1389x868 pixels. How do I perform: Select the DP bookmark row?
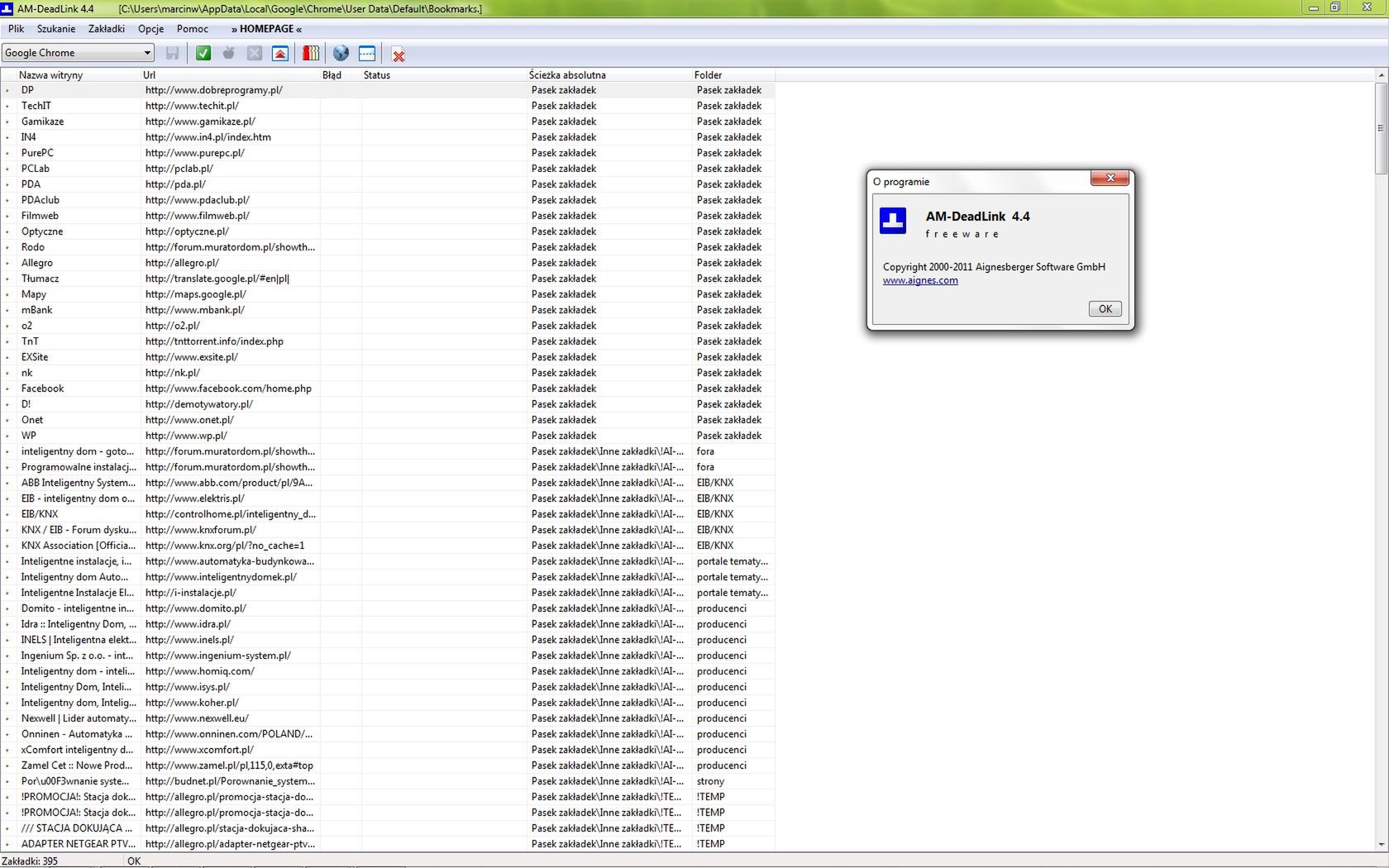point(389,90)
